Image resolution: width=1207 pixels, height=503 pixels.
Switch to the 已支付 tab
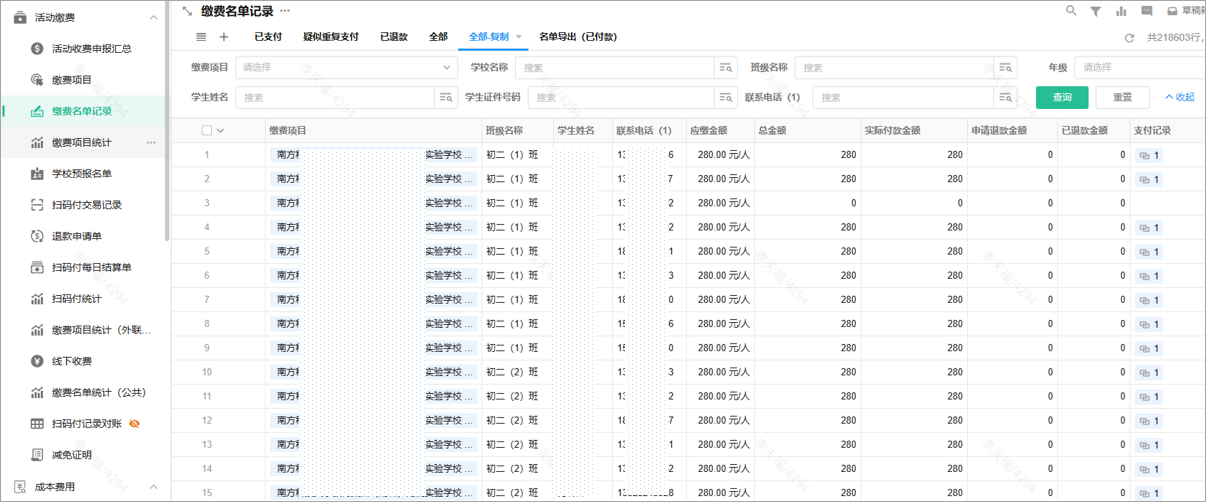268,37
